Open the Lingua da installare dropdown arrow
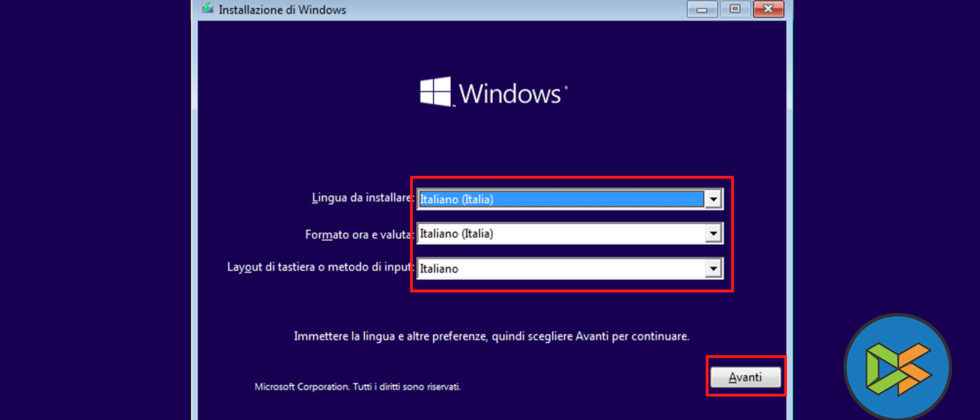The height and width of the screenshot is (420, 980). 712,199
